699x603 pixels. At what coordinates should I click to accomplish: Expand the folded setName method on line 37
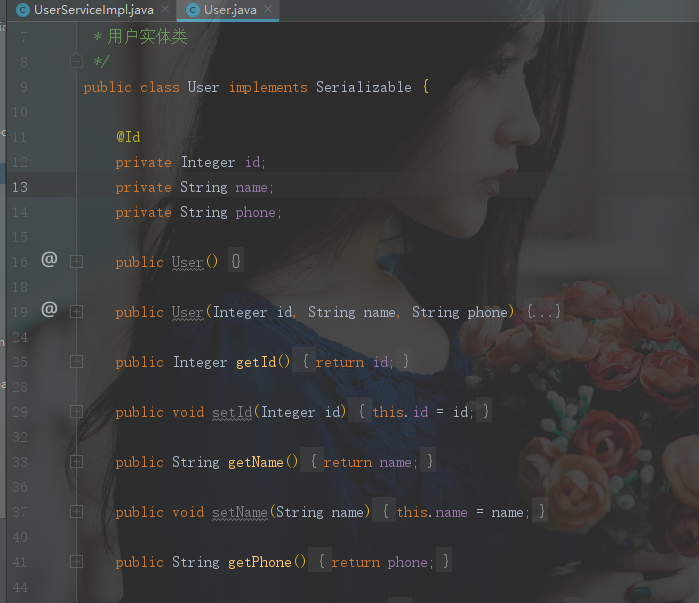pos(76,512)
